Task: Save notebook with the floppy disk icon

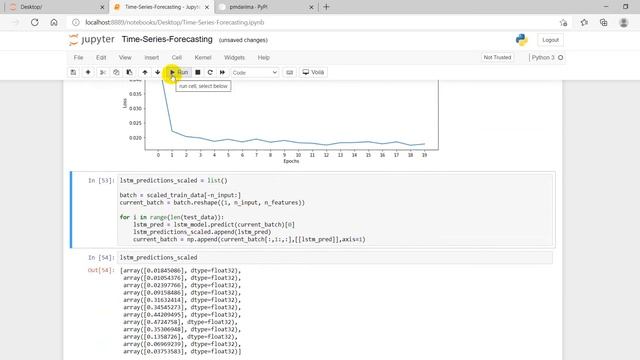Action: 73,72
